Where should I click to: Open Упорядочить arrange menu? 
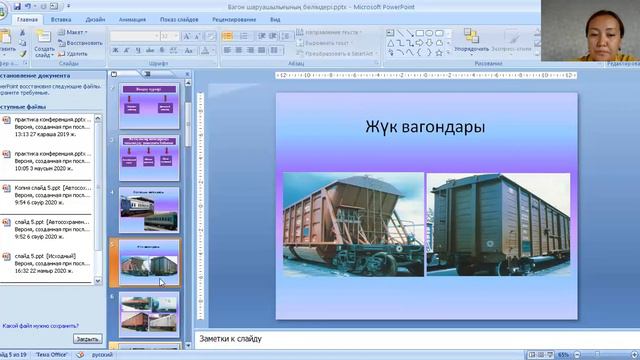point(471,42)
